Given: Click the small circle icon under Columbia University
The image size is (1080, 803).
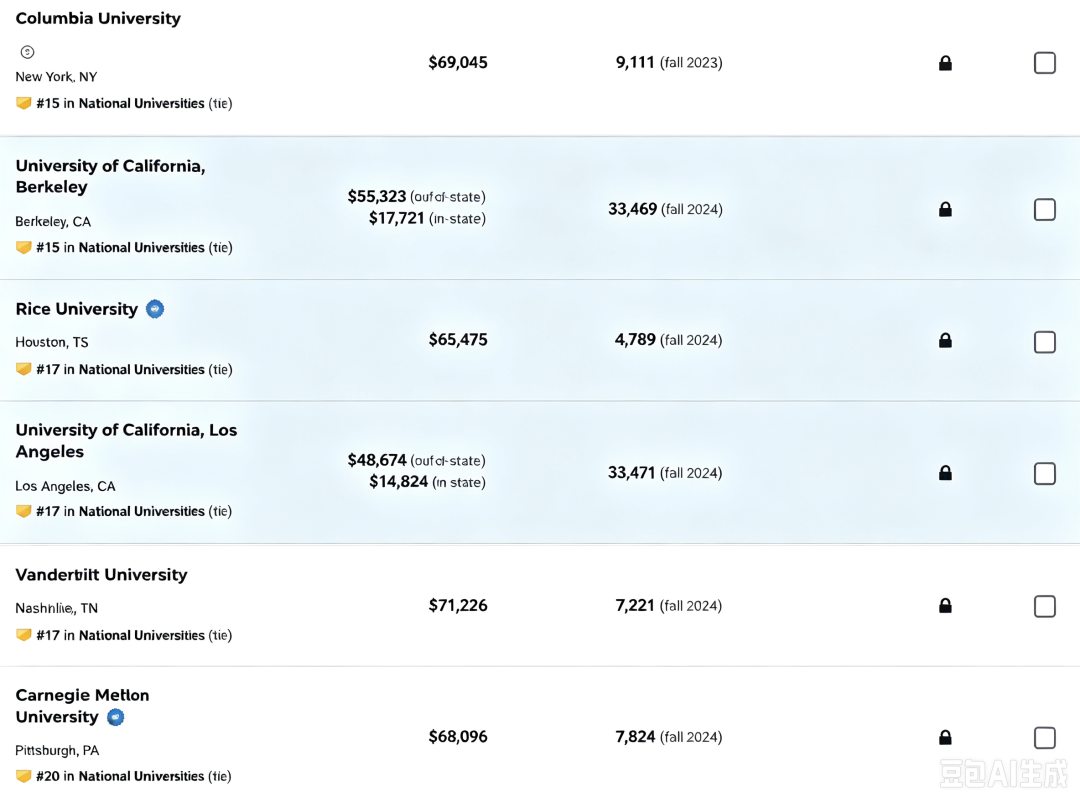Looking at the screenshot, I should 28,52.
